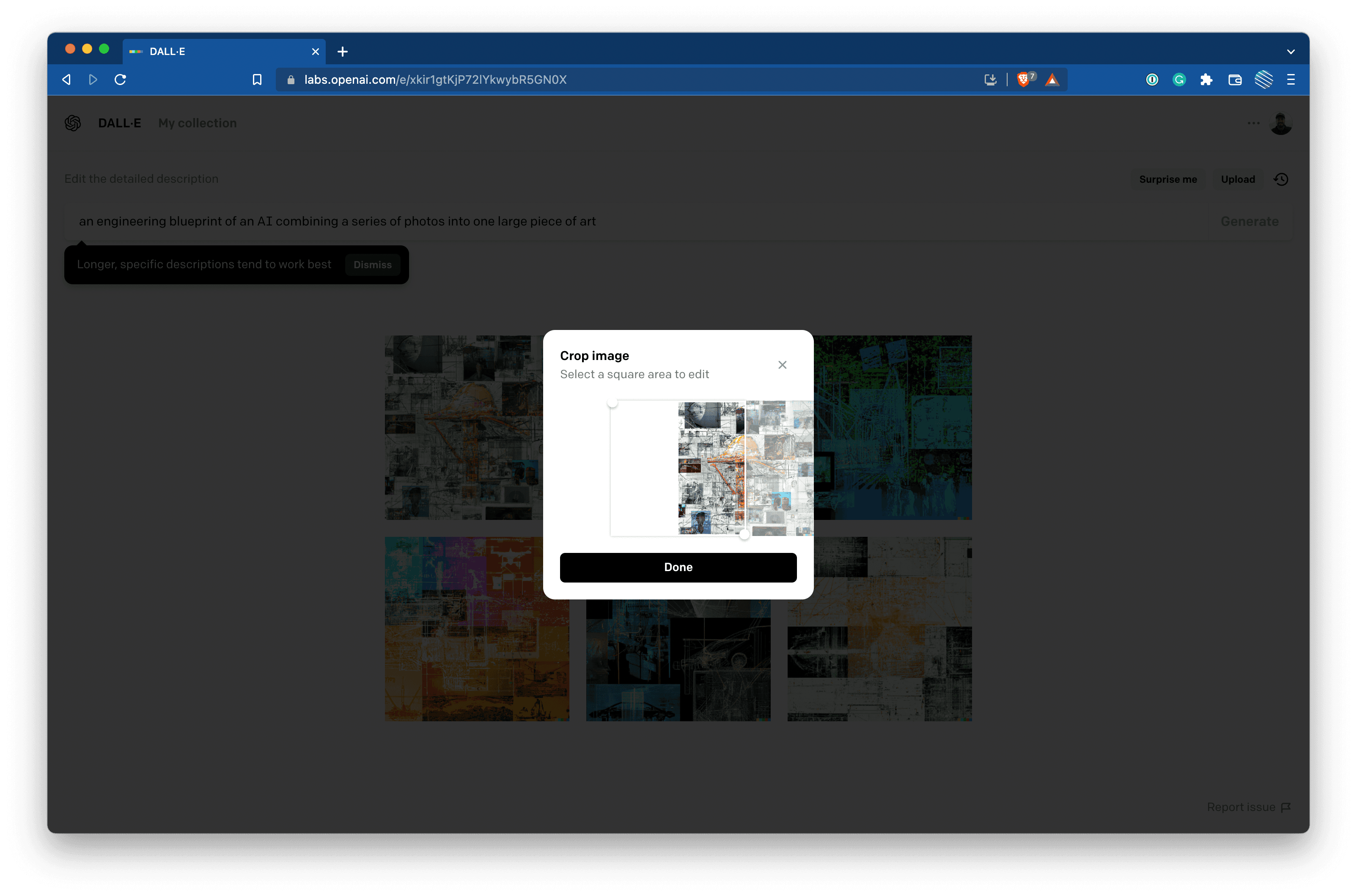Click the Brave shield extension icon
Screen dimensions: 1357x896
1025,79
